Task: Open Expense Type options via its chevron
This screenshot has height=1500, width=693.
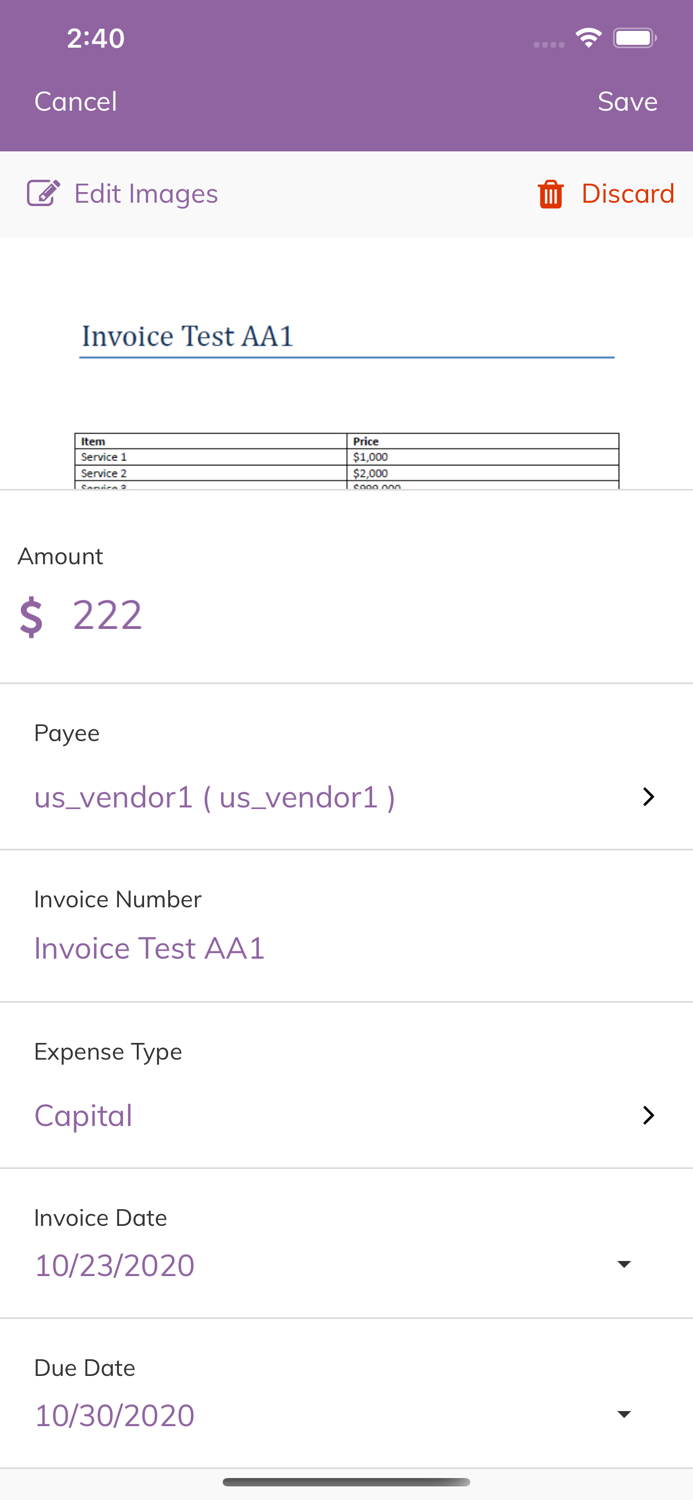Action: tap(649, 1115)
